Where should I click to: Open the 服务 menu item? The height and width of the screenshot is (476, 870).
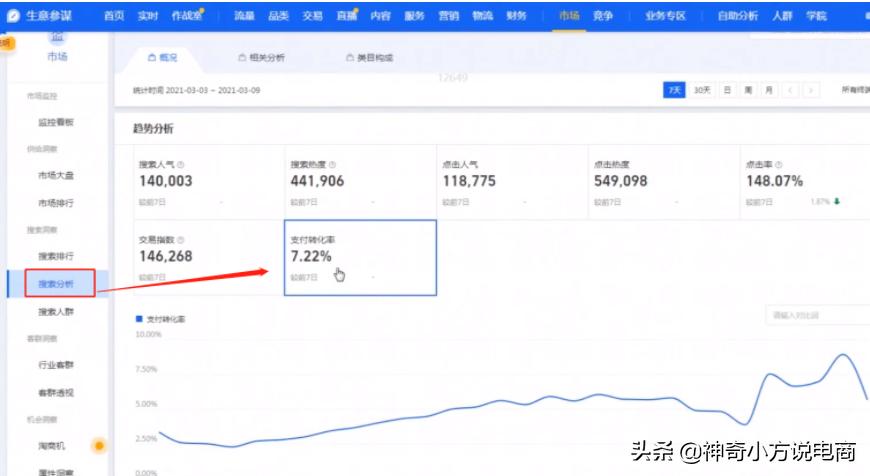click(414, 16)
